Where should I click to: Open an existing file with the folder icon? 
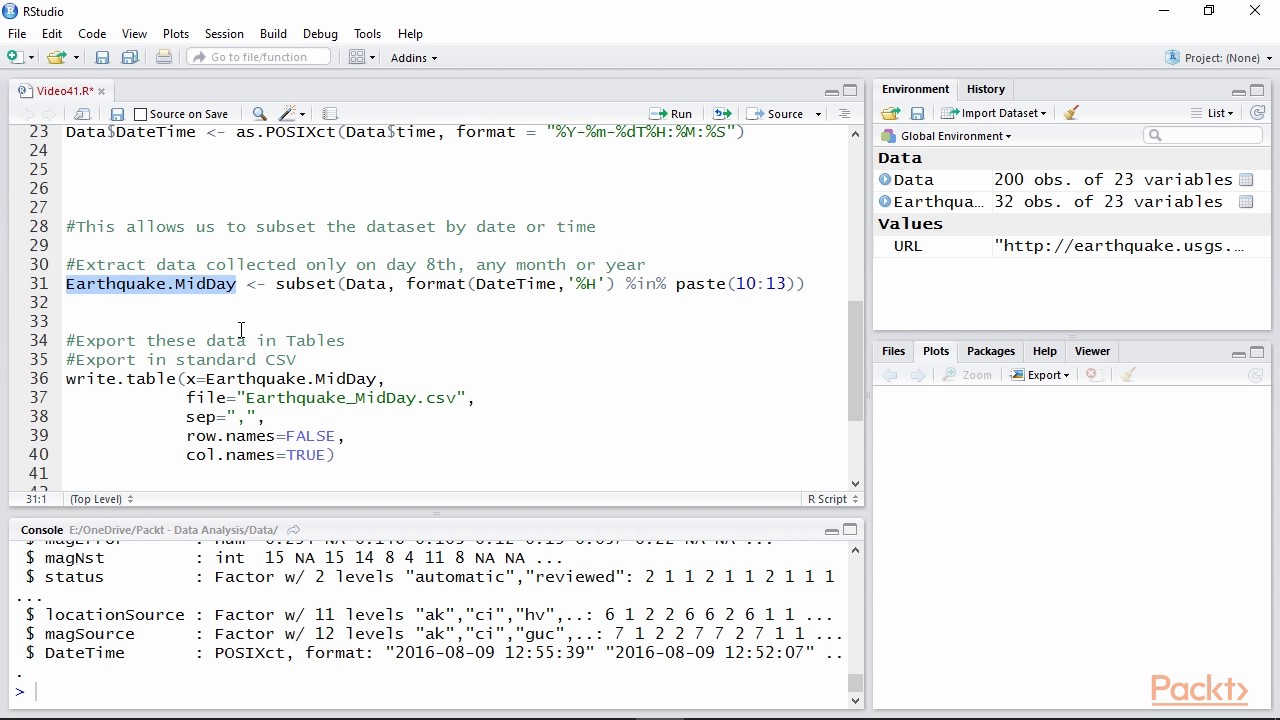click(x=55, y=58)
